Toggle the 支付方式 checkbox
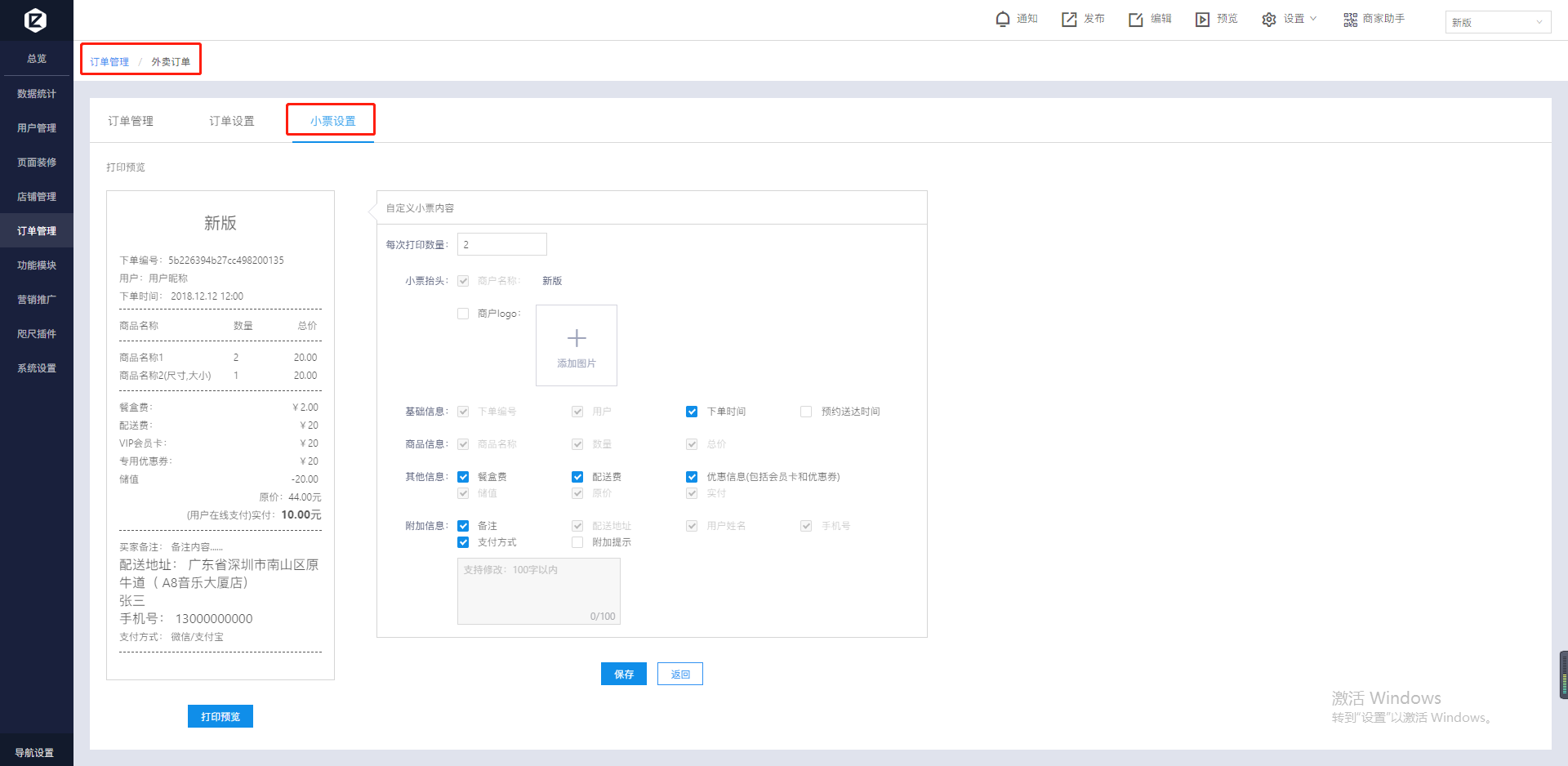Image resolution: width=1568 pixels, height=766 pixels. [x=463, y=542]
